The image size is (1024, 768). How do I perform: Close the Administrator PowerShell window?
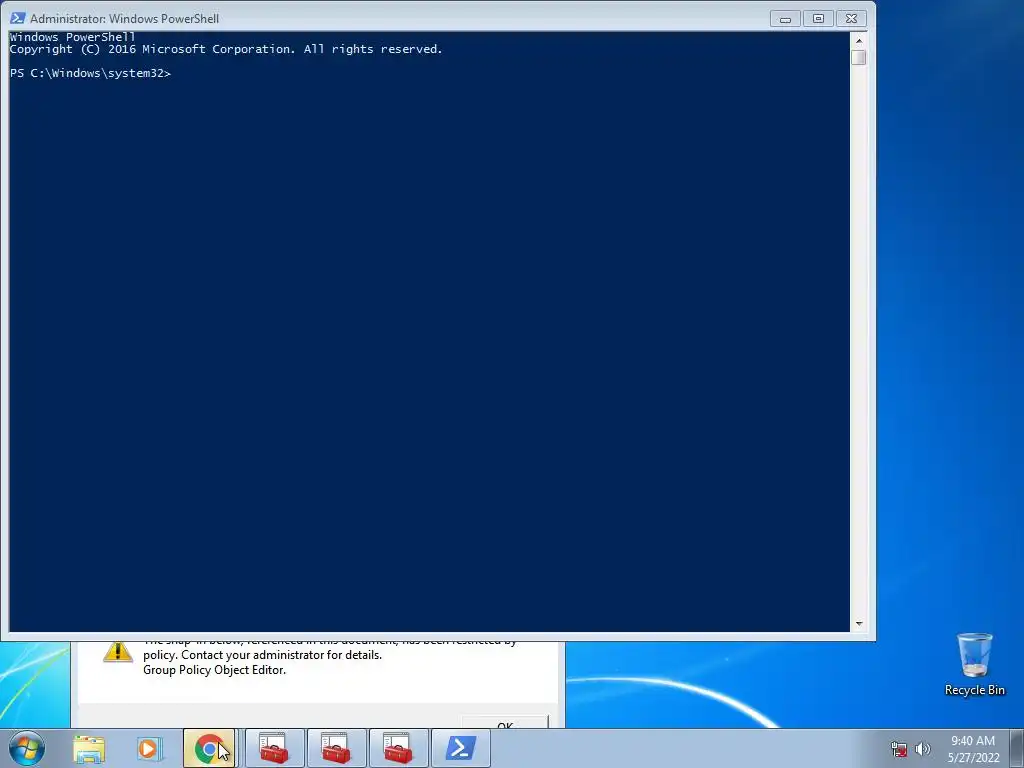[851, 19]
